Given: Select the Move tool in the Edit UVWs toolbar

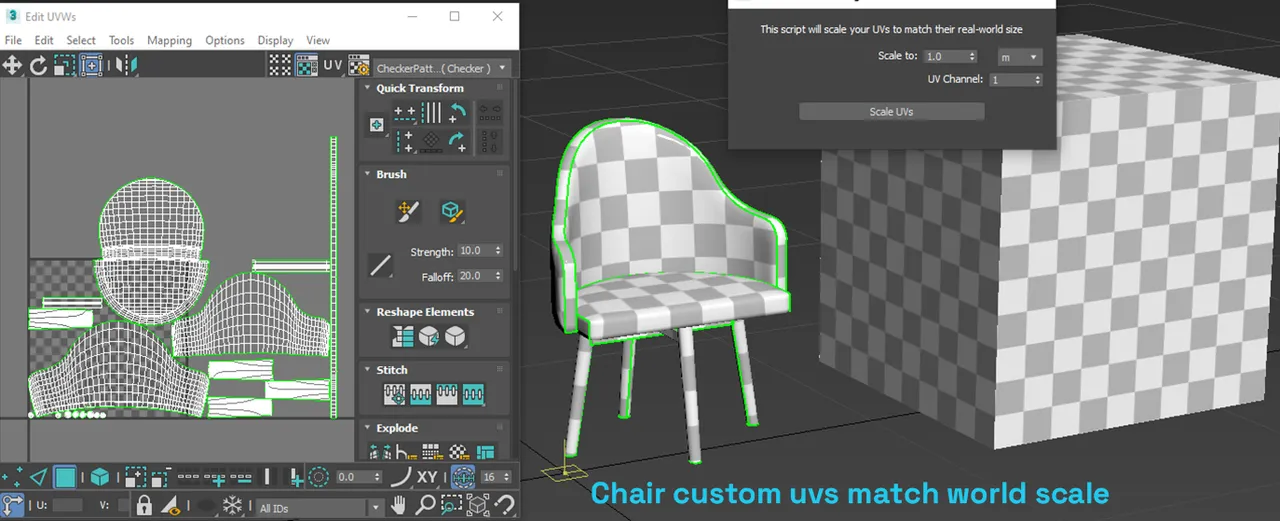Looking at the screenshot, I should click(x=12, y=65).
